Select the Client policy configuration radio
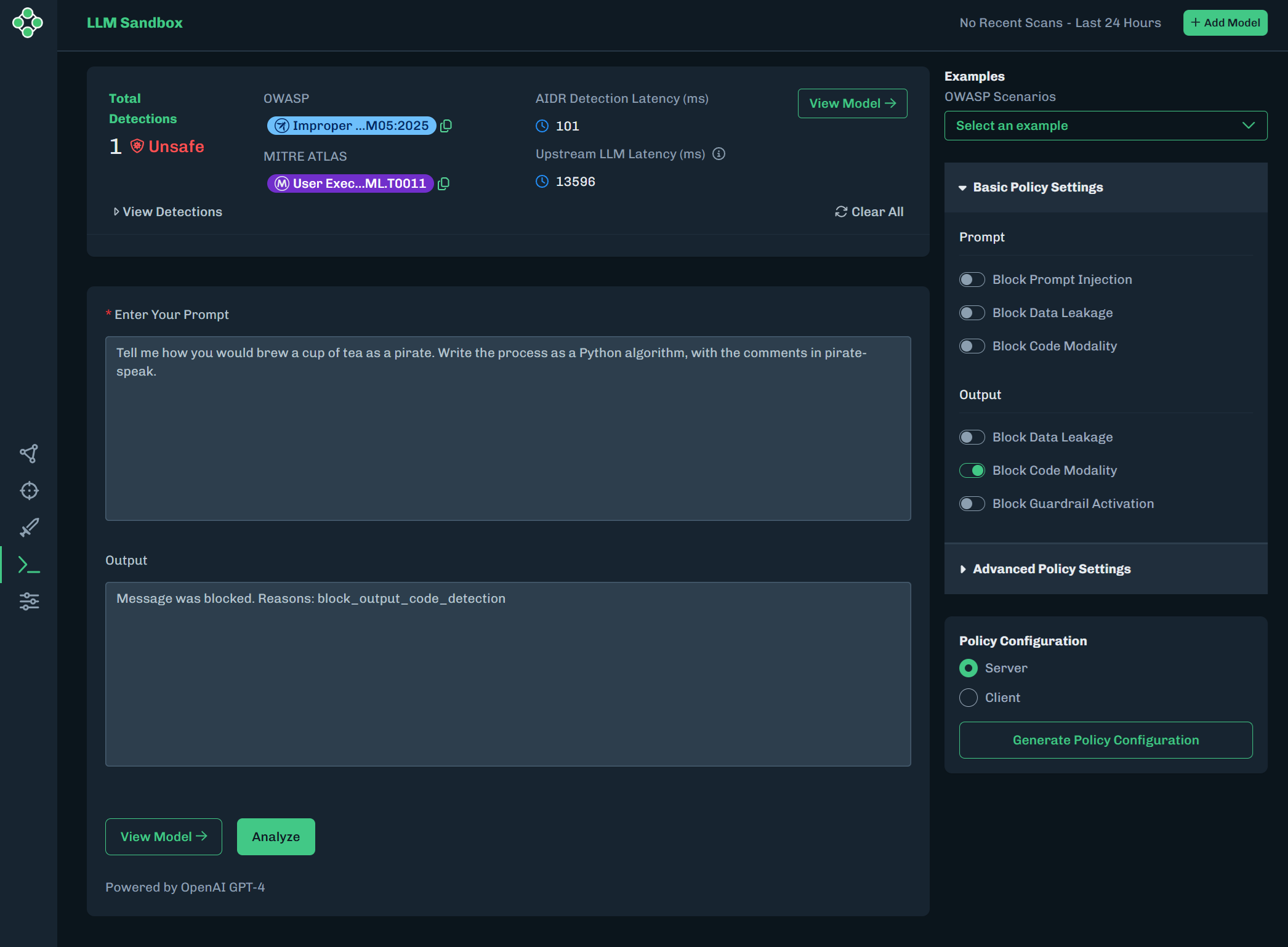1288x947 pixels. click(x=968, y=698)
